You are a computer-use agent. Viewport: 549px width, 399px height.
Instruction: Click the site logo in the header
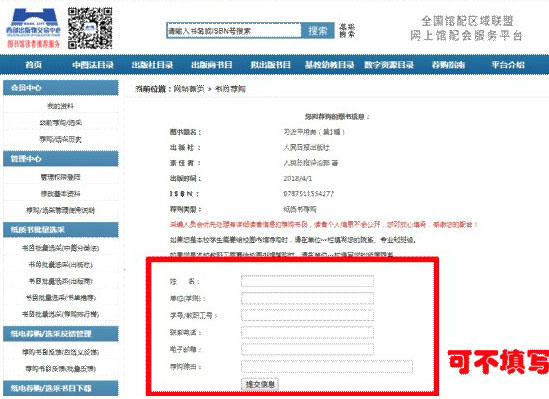pos(33,28)
